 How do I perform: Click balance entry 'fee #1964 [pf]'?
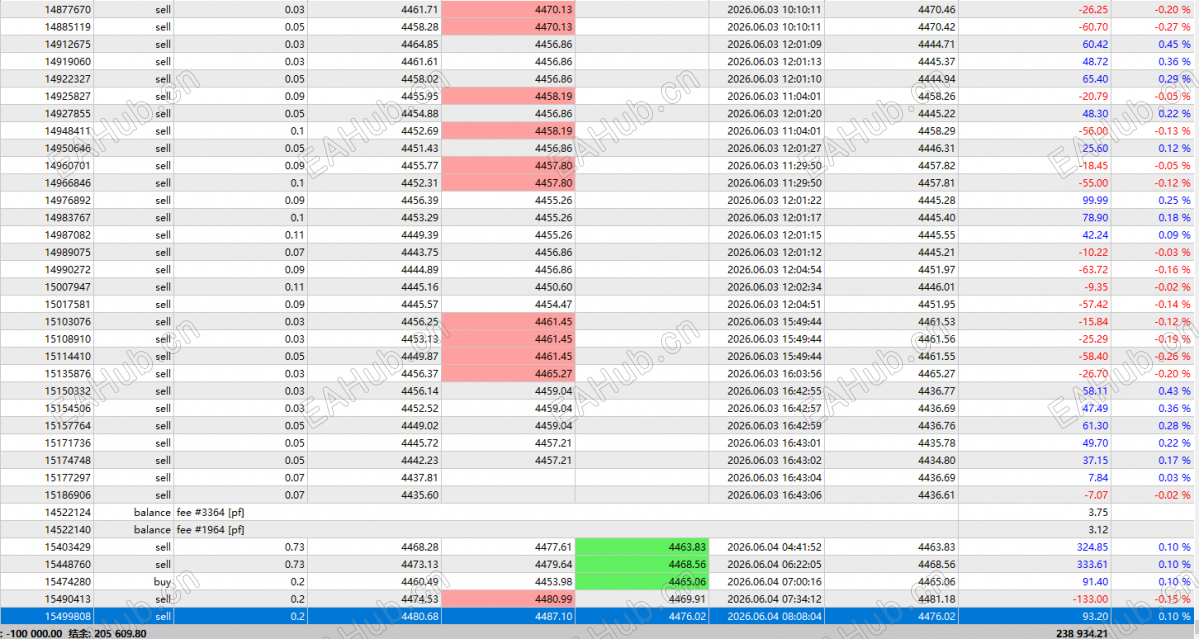click(x=210, y=530)
